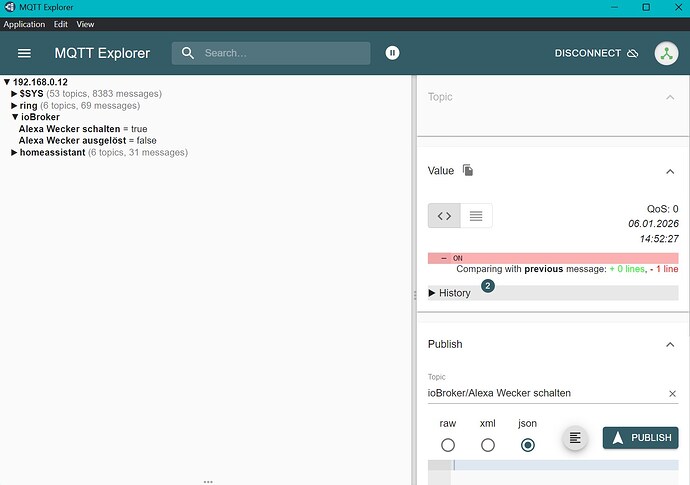
Task: Click the vertical panel splitter handle
Action: coord(415,295)
